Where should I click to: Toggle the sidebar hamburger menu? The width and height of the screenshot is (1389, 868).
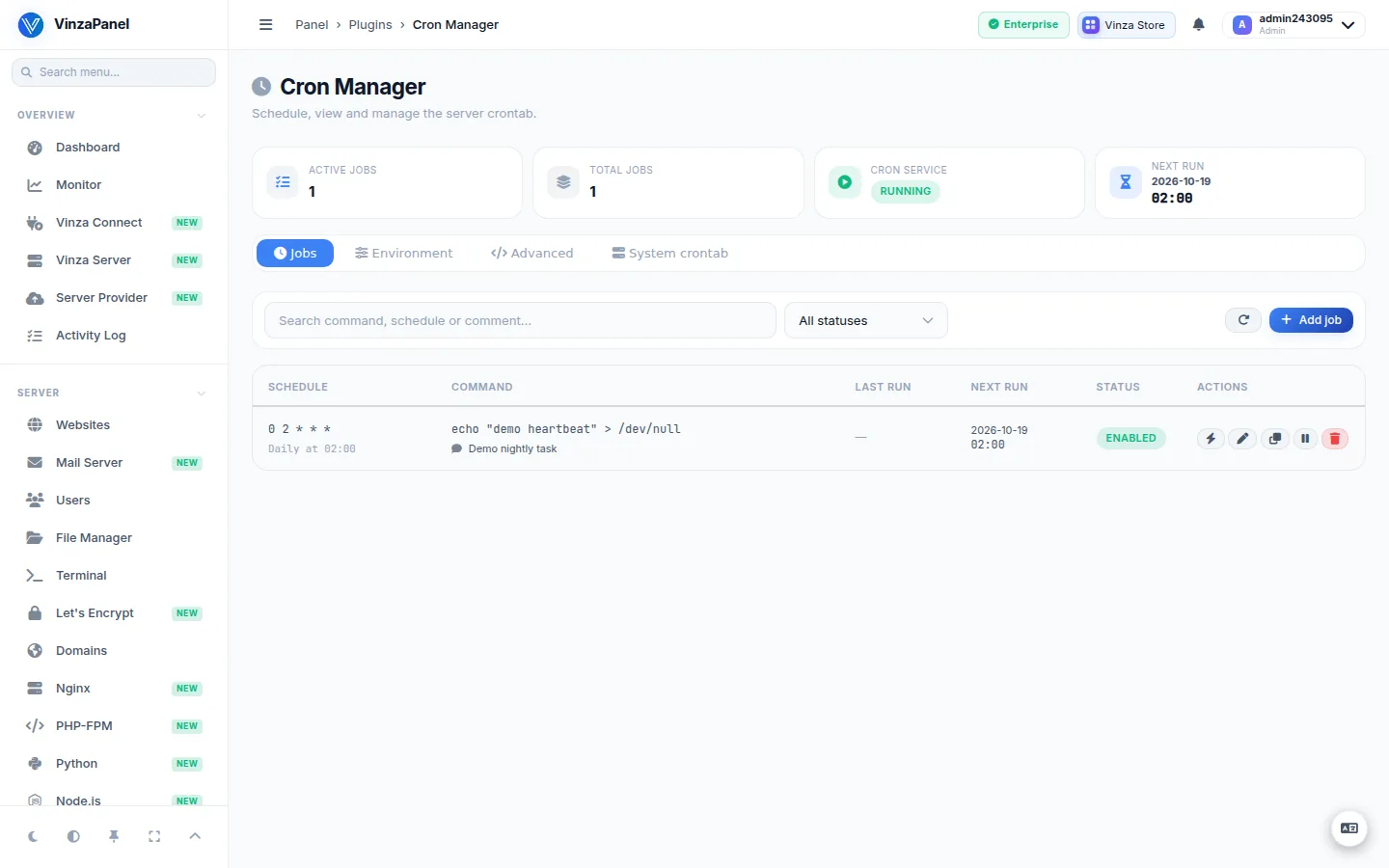tap(266, 25)
